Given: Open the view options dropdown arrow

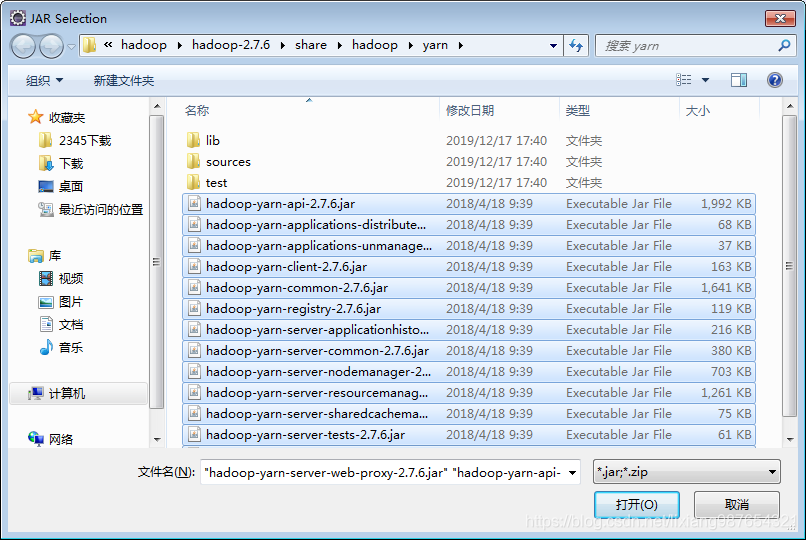Looking at the screenshot, I should tap(705, 80).
